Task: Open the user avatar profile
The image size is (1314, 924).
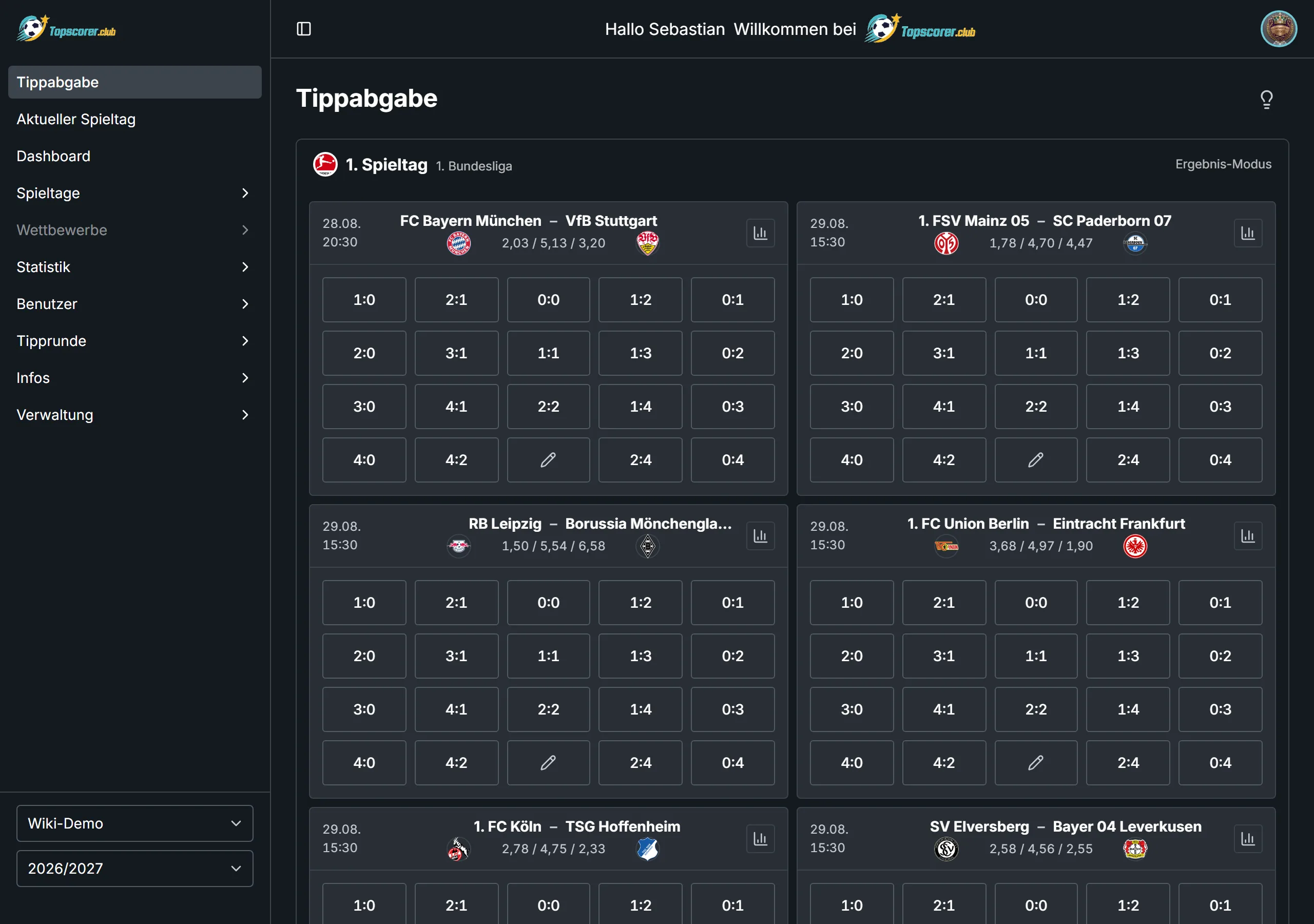Action: click(1279, 29)
